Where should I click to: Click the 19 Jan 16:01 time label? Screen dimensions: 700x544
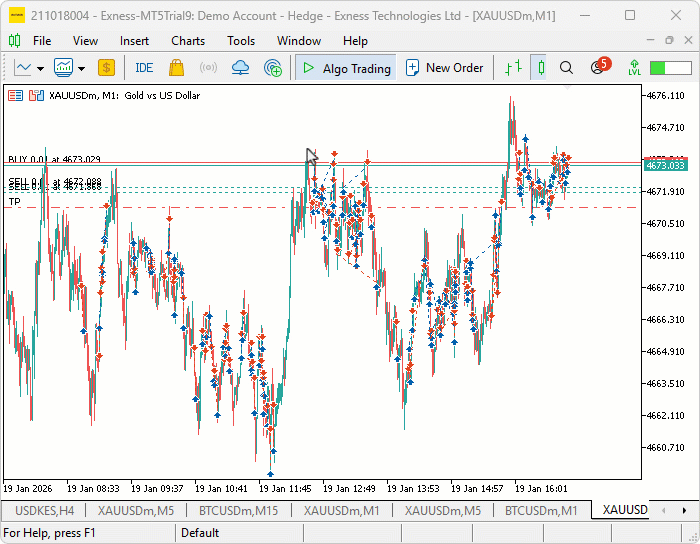point(541,489)
